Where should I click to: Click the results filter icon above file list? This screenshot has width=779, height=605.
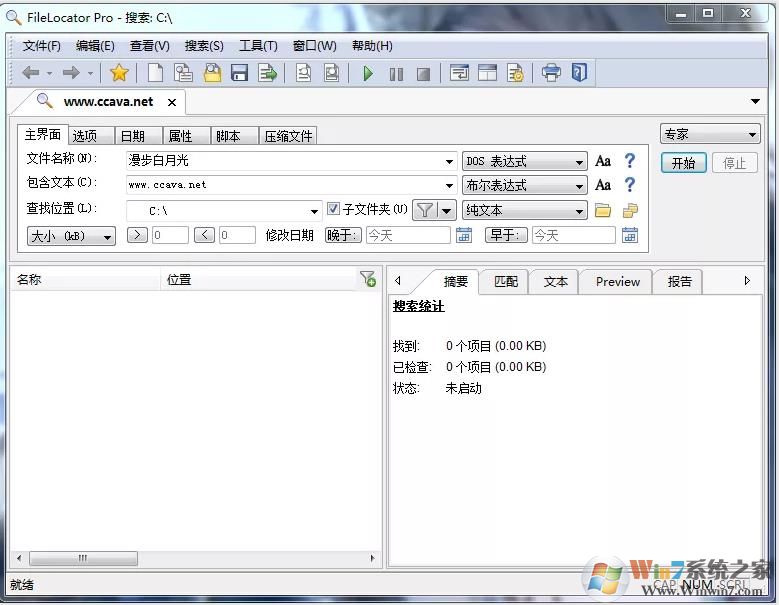[367, 280]
